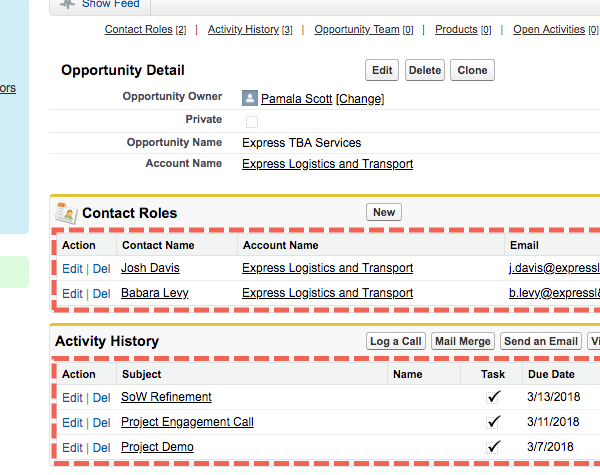Click the Delete opportunity button
Screen dimensions: 600x475
(425, 70)
